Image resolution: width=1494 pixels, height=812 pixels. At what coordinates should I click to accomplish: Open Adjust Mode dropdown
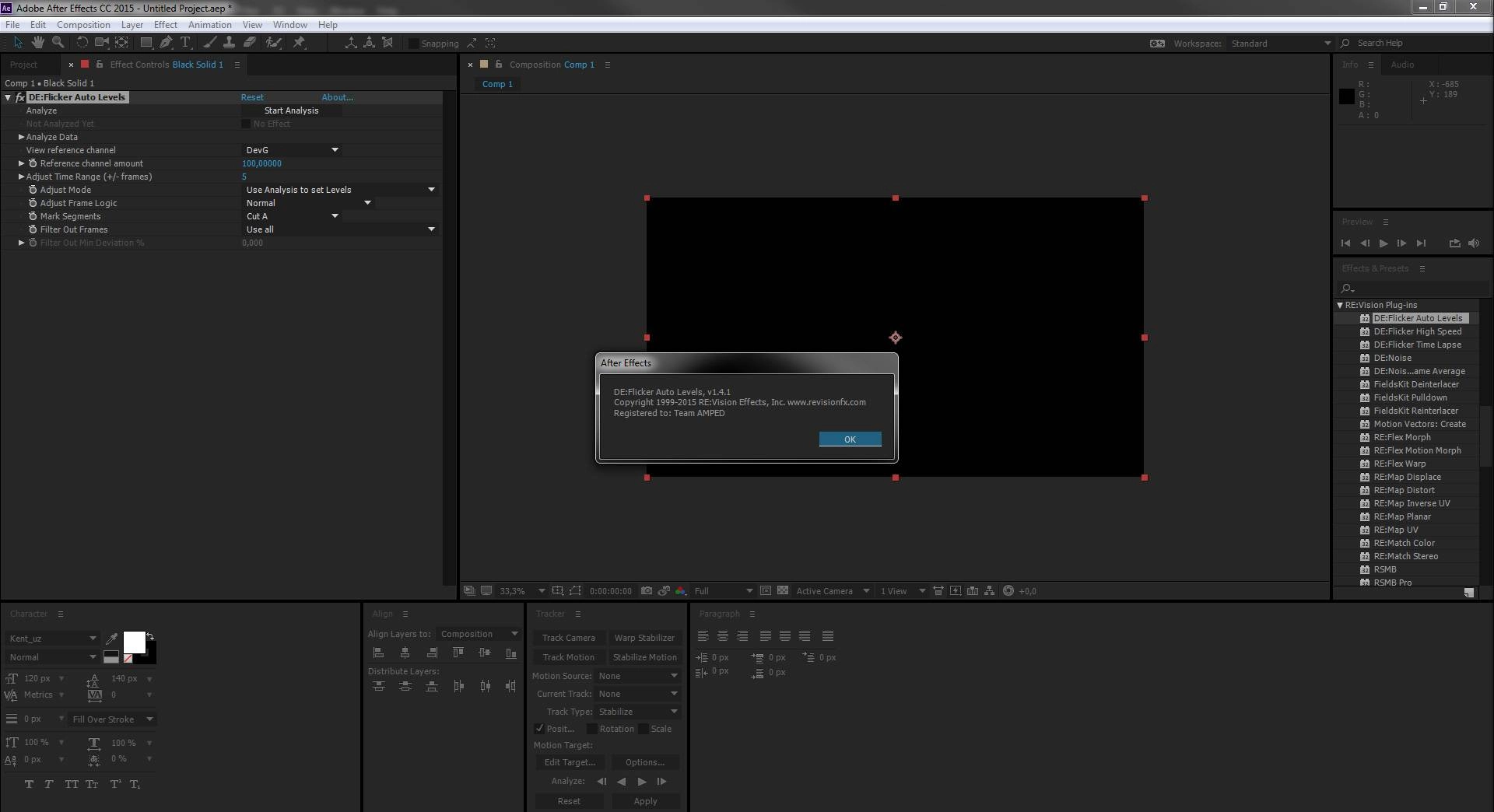coord(340,190)
